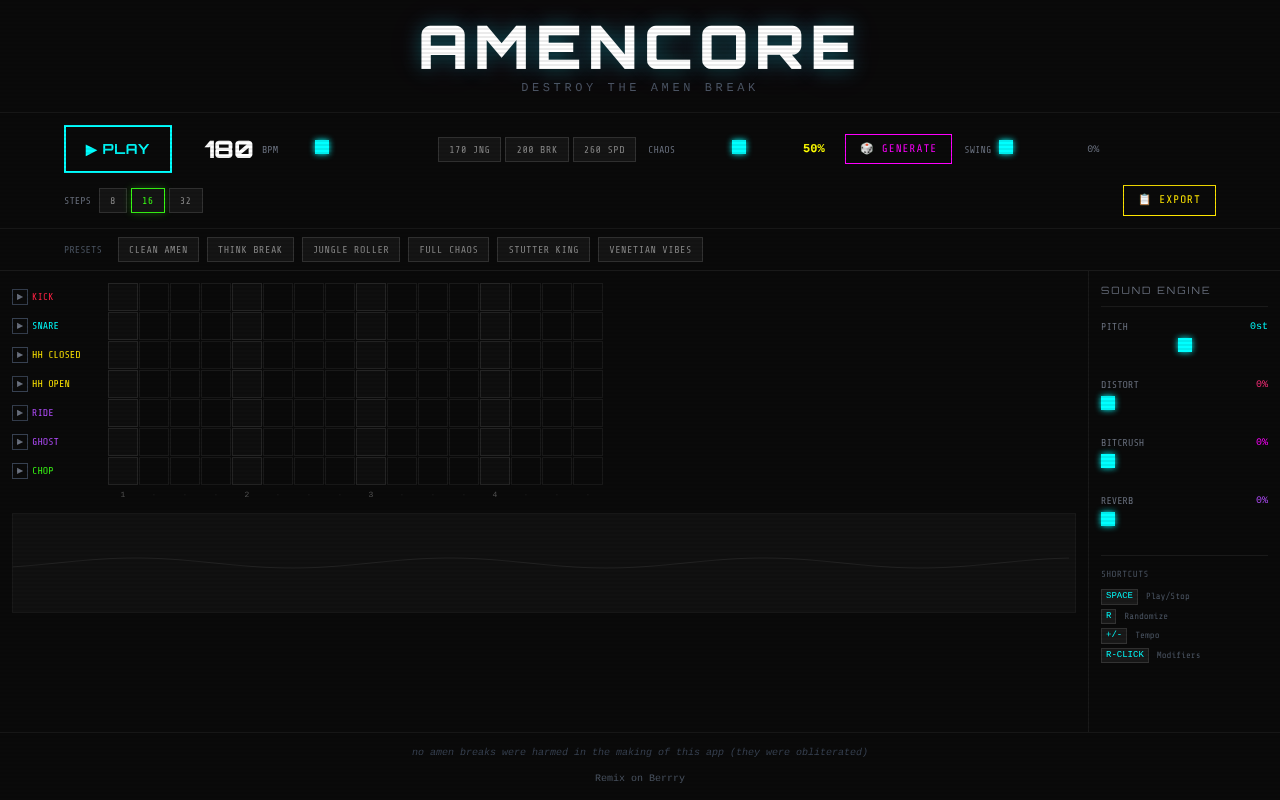Preview the HH CLOSED track sound
Image resolution: width=1280 pixels, height=800 pixels.
20,355
